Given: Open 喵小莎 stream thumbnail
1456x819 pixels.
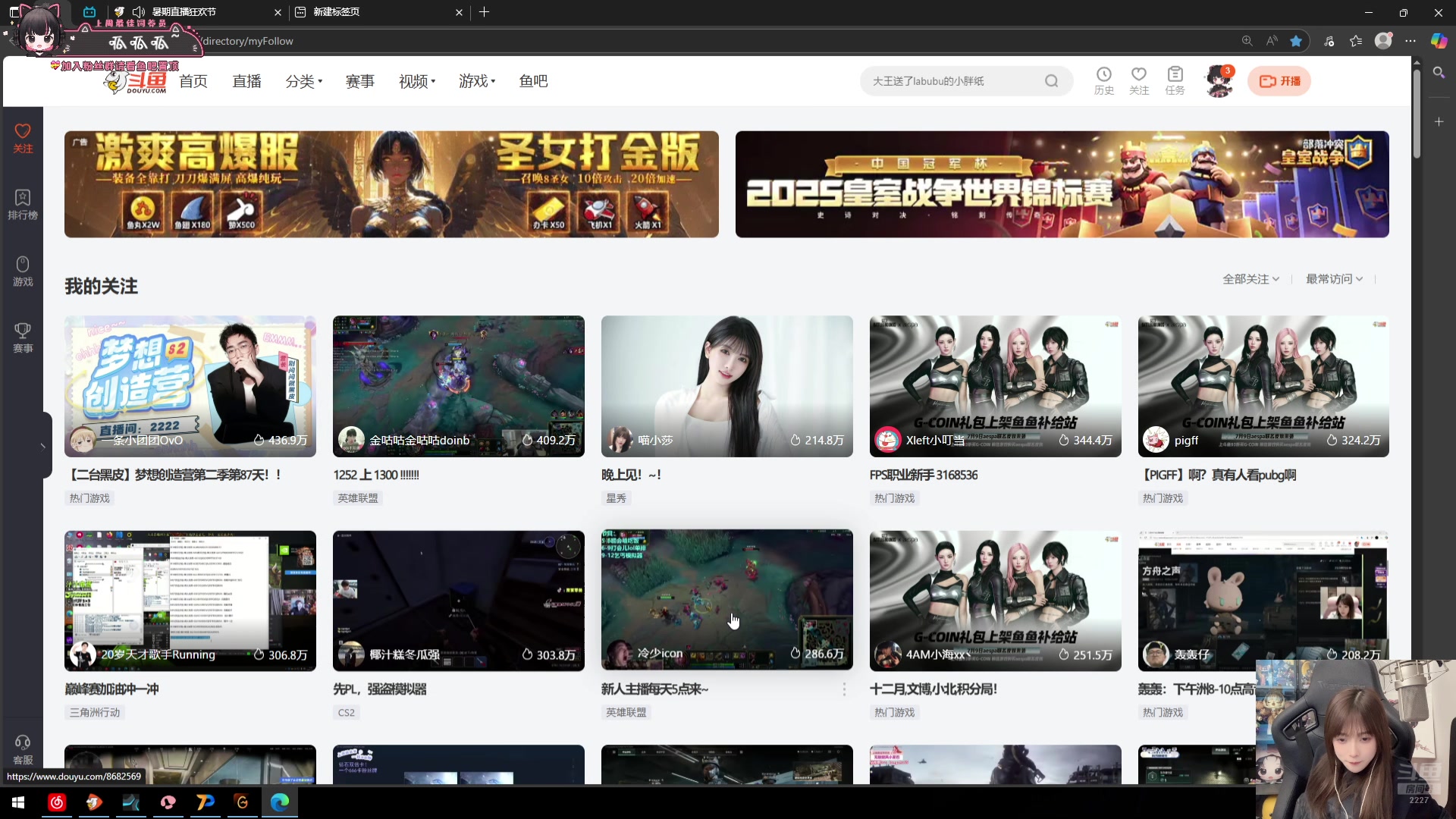Looking at the screenshot, I should point(727,386).
